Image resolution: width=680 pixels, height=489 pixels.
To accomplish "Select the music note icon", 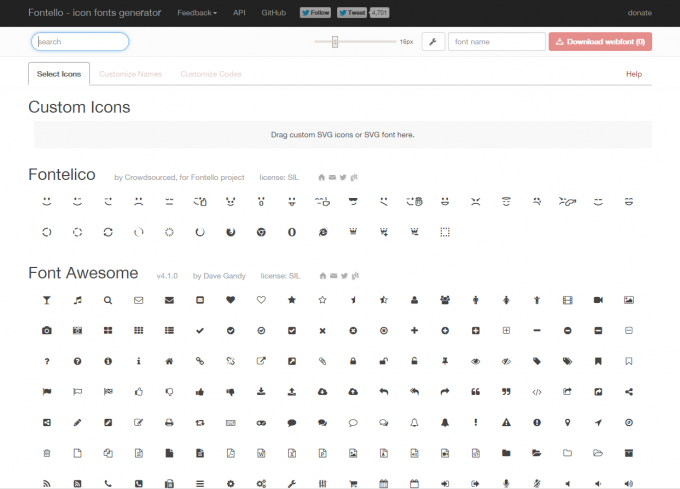I will point(77,300).
